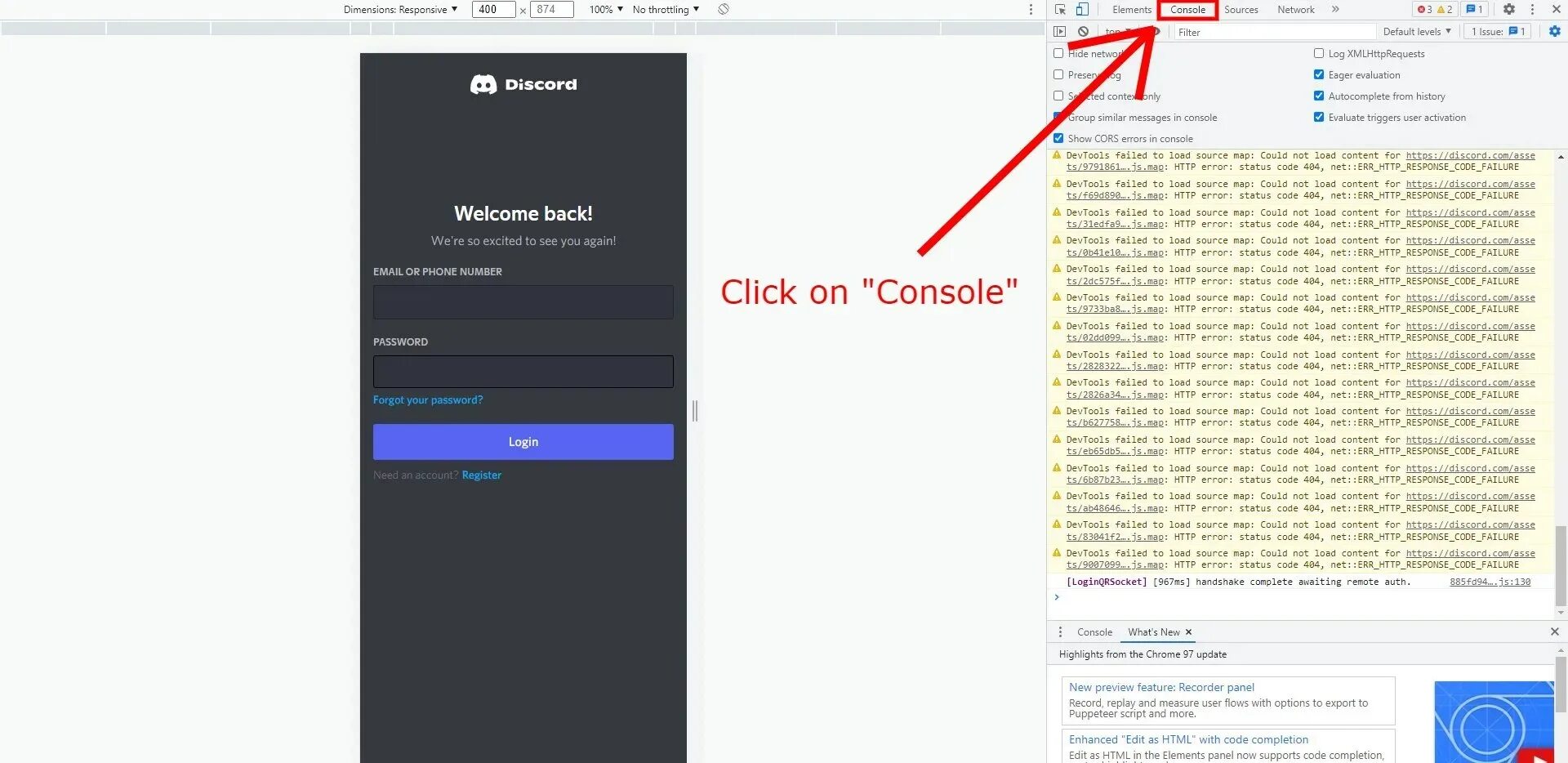1568x763 pixels.
Task: Toggle Selected context only checkbox
Action: coord(1058,96)
